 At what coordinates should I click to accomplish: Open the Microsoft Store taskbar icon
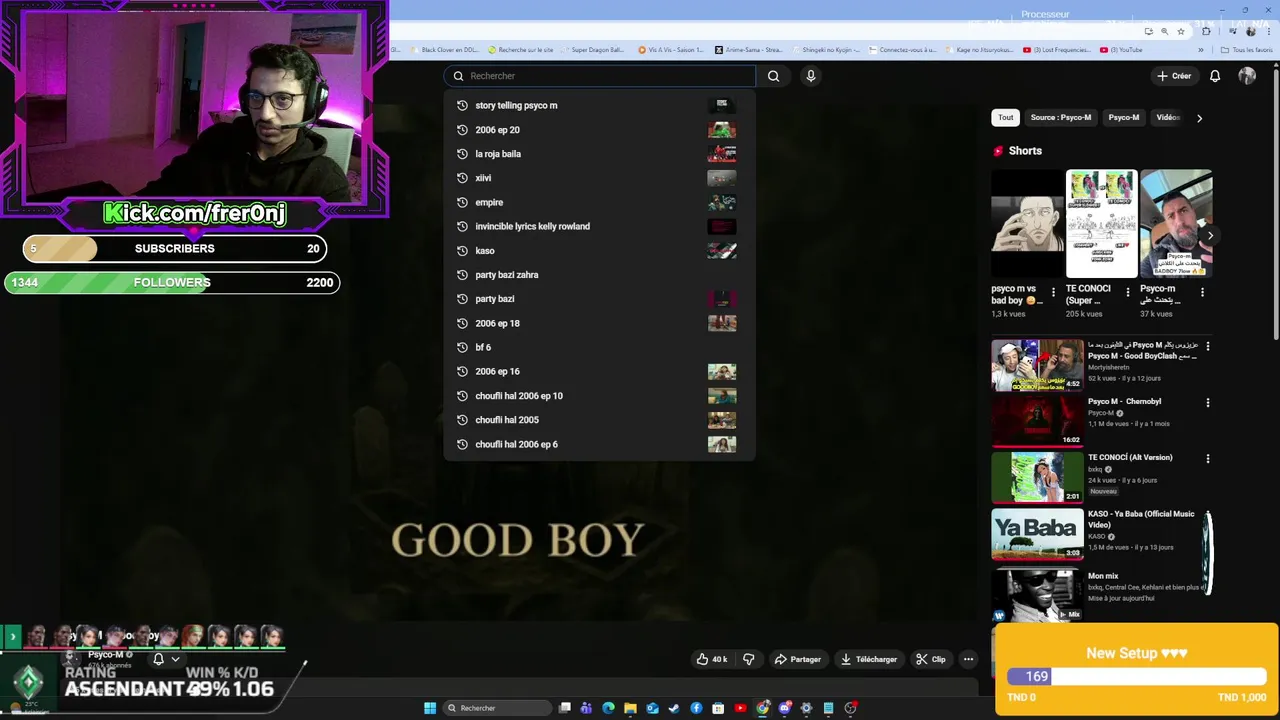(718, 708)
